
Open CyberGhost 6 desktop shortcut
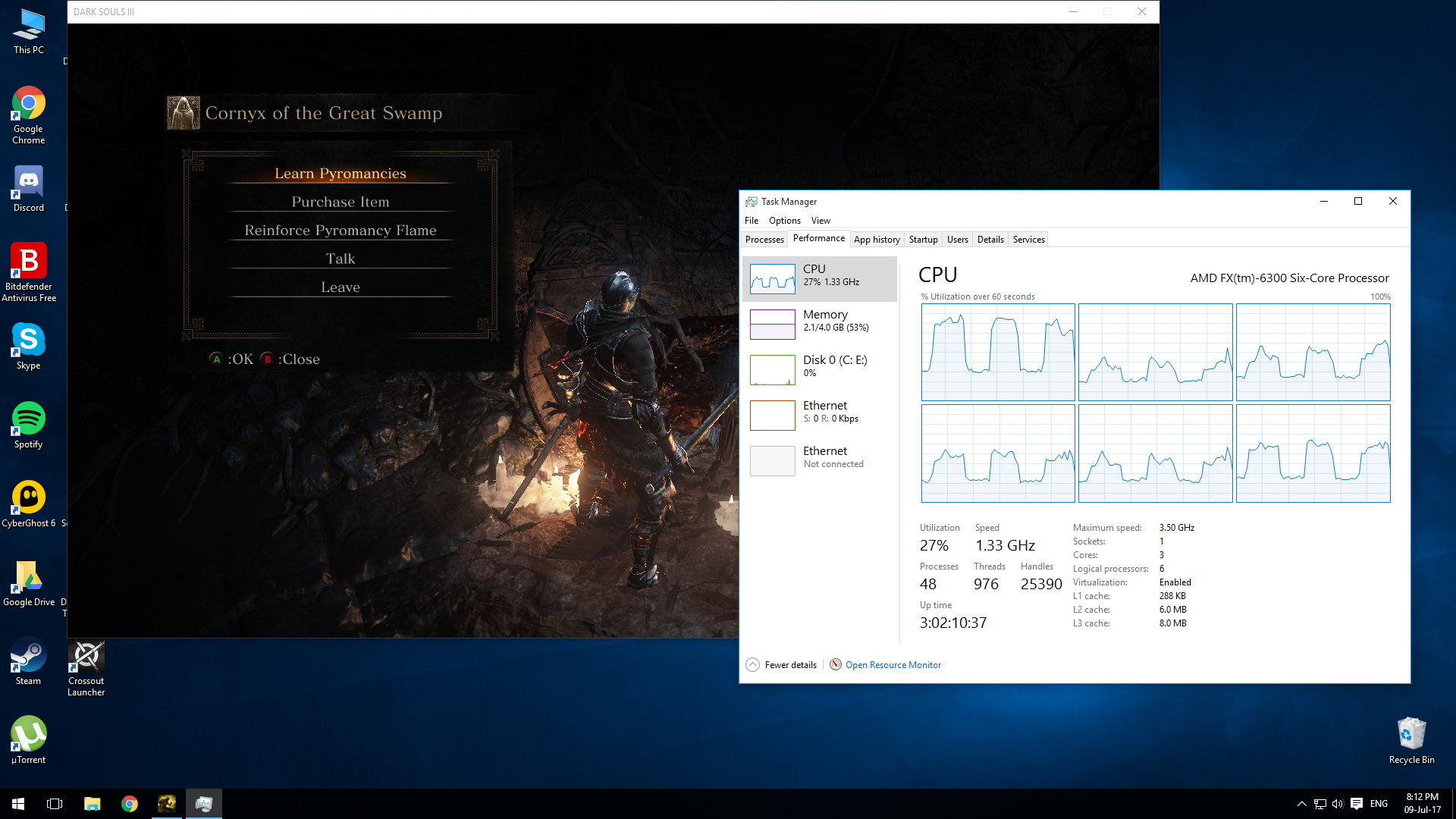point(29,504)
